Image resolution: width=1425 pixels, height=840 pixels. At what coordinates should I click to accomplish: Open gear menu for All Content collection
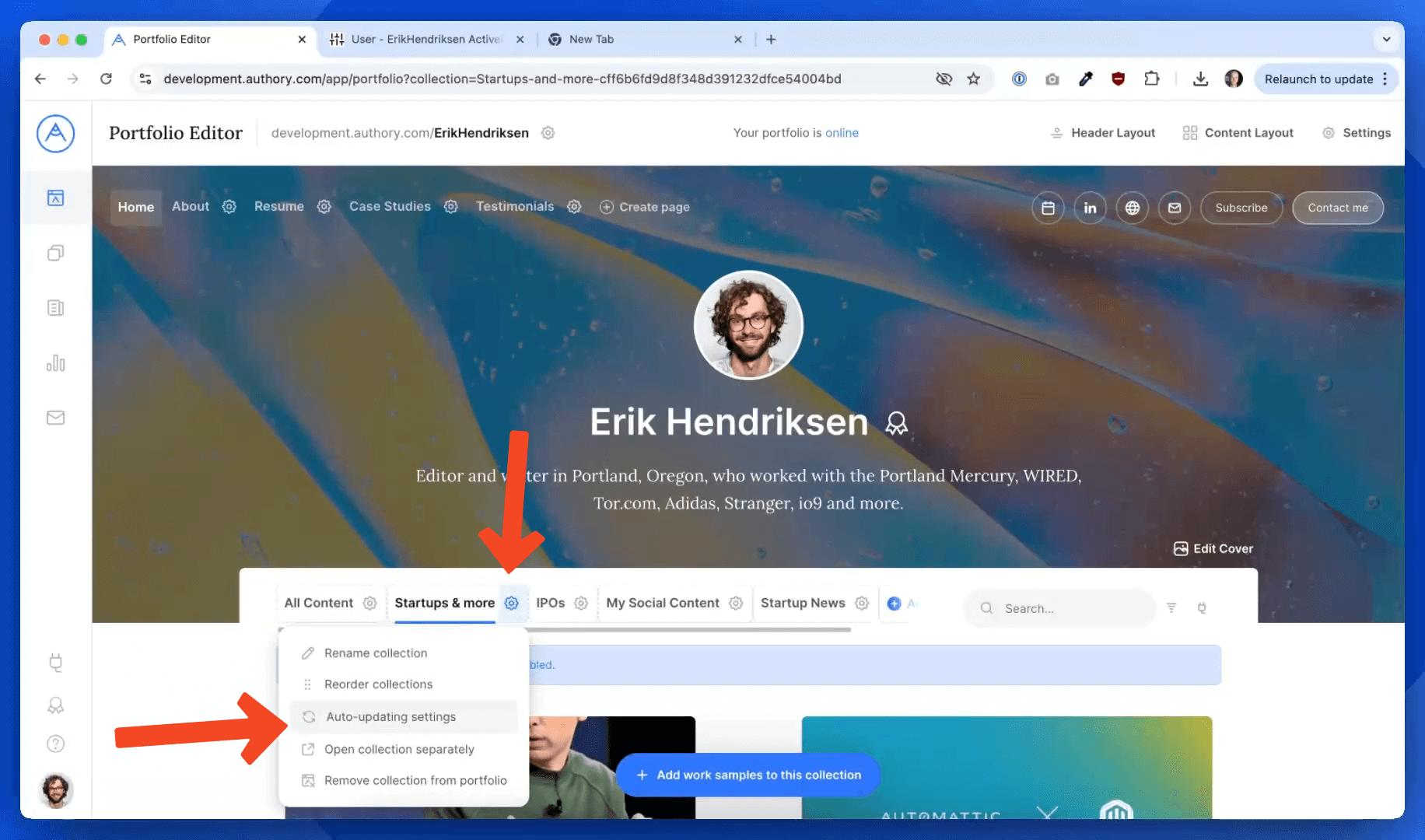point(369,603)
